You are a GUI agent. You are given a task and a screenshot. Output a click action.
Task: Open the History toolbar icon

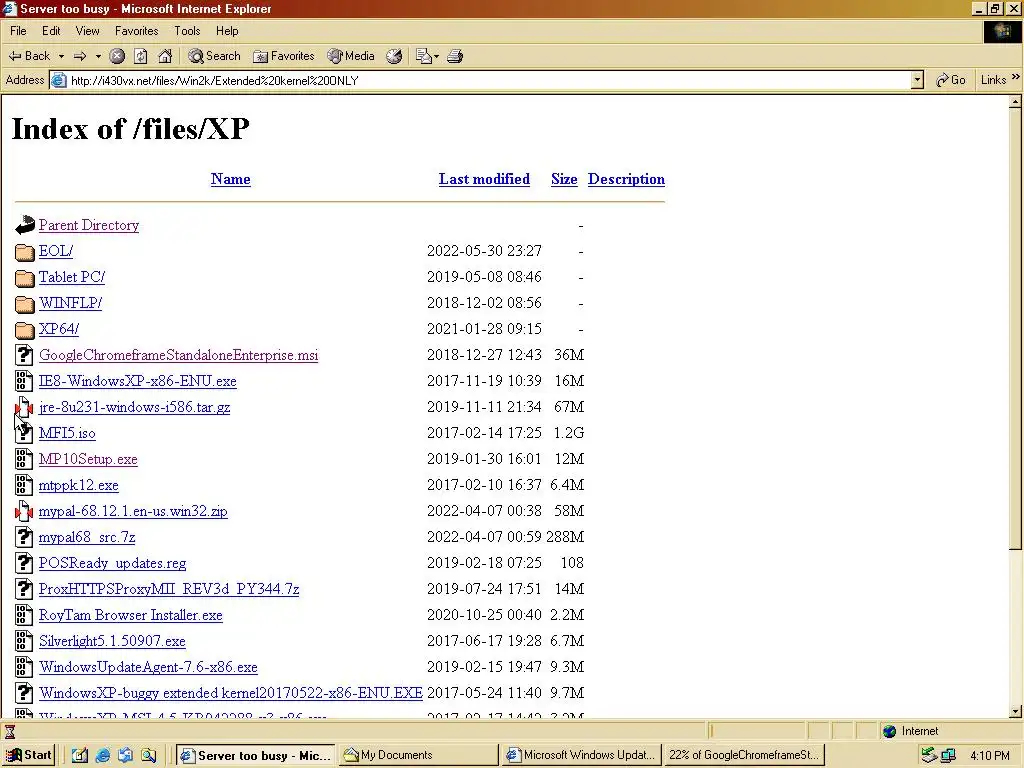pyautogui.click(x=394, y=56)
